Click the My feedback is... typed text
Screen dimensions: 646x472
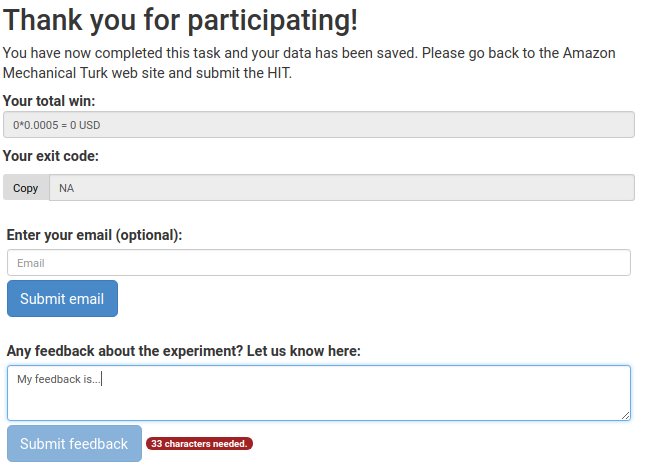[59, 379]
